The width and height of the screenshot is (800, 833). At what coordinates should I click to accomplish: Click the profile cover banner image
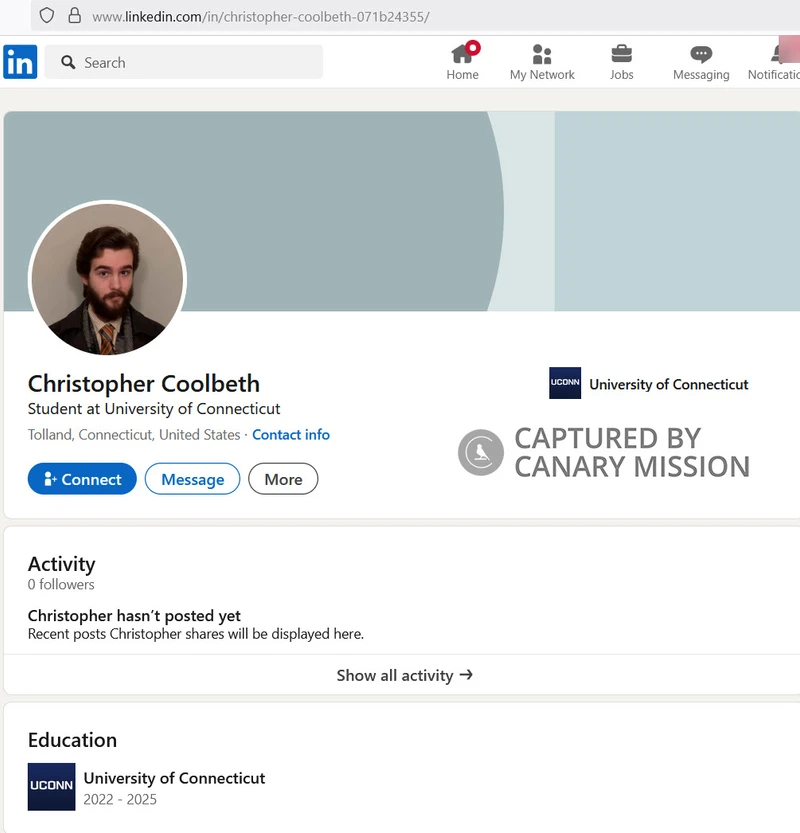pos(402,211)
